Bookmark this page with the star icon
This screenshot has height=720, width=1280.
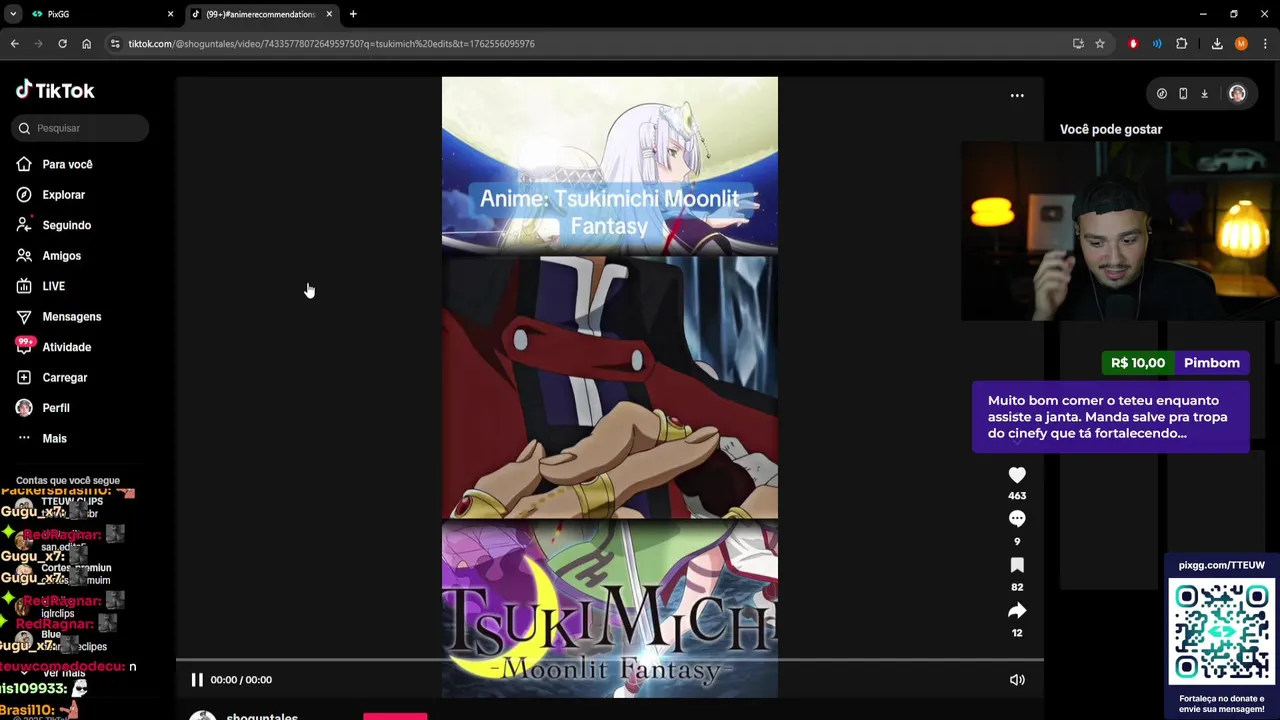1100,44
